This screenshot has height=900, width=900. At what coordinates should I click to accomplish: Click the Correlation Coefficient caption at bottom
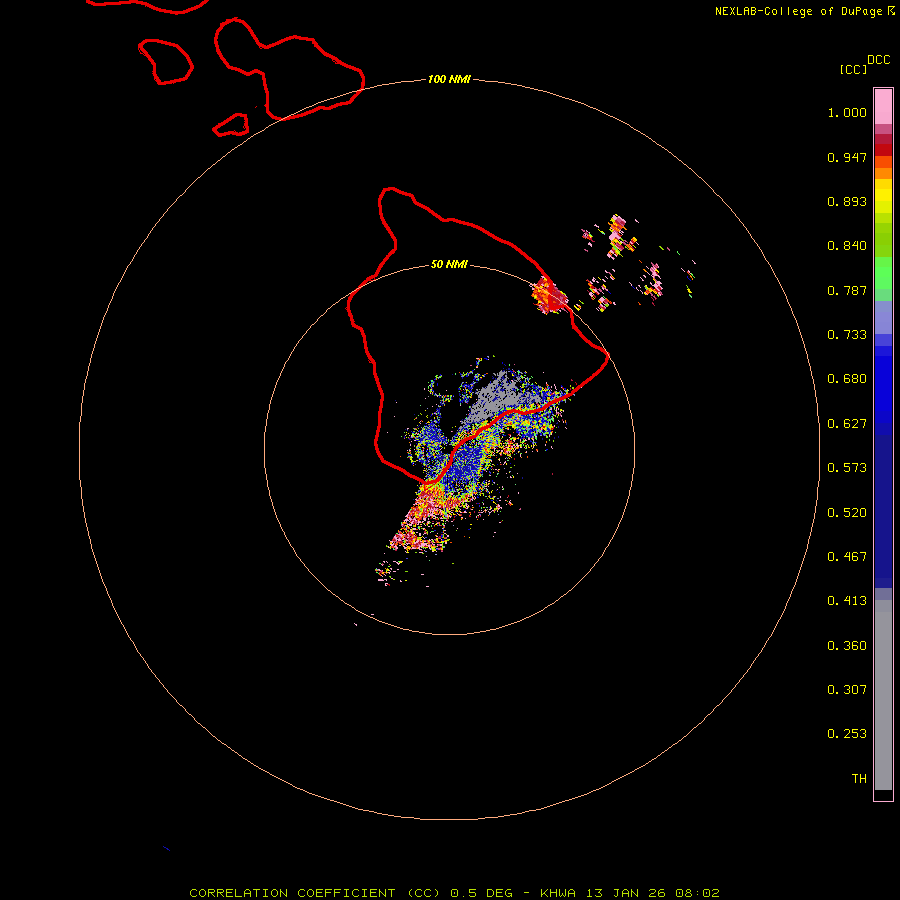pos(454,893)
